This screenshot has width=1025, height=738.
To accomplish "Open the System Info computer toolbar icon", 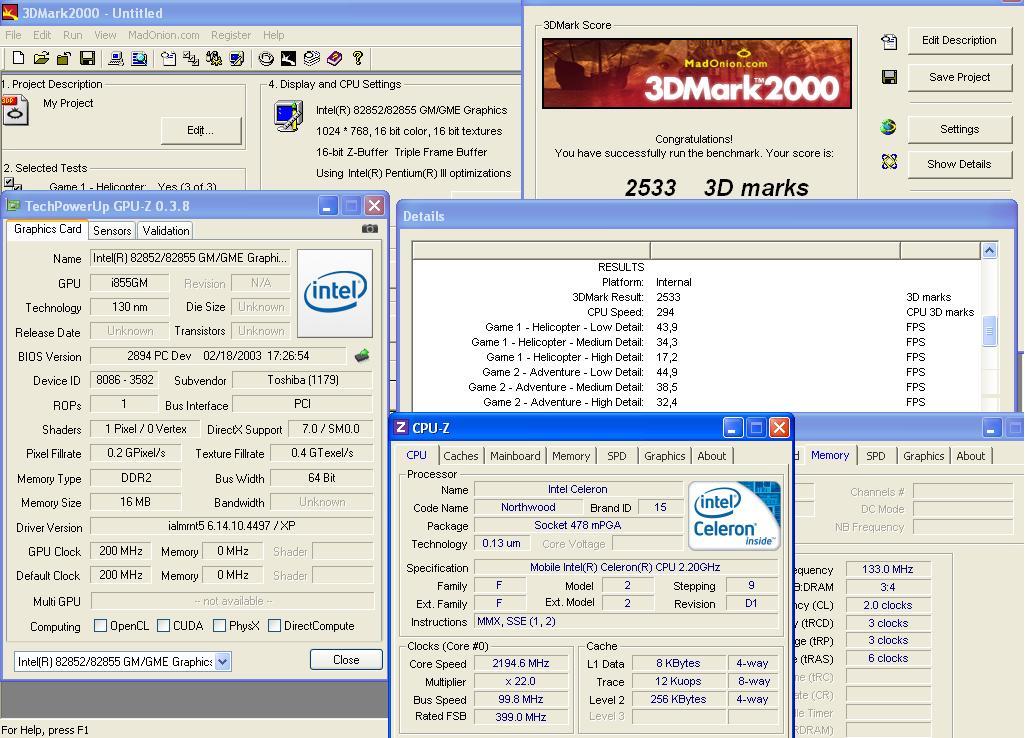I will (x=116, y=58).
